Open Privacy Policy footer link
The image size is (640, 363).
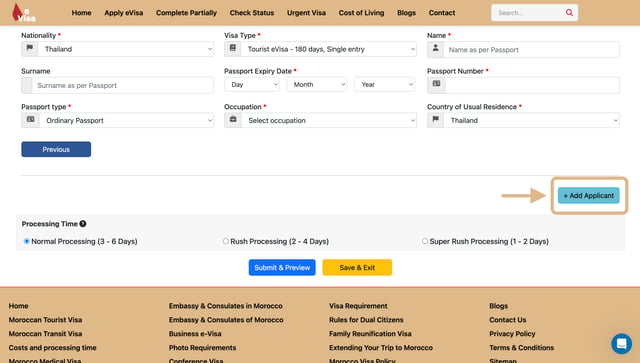pyautogui.click(x=512, y=334)
